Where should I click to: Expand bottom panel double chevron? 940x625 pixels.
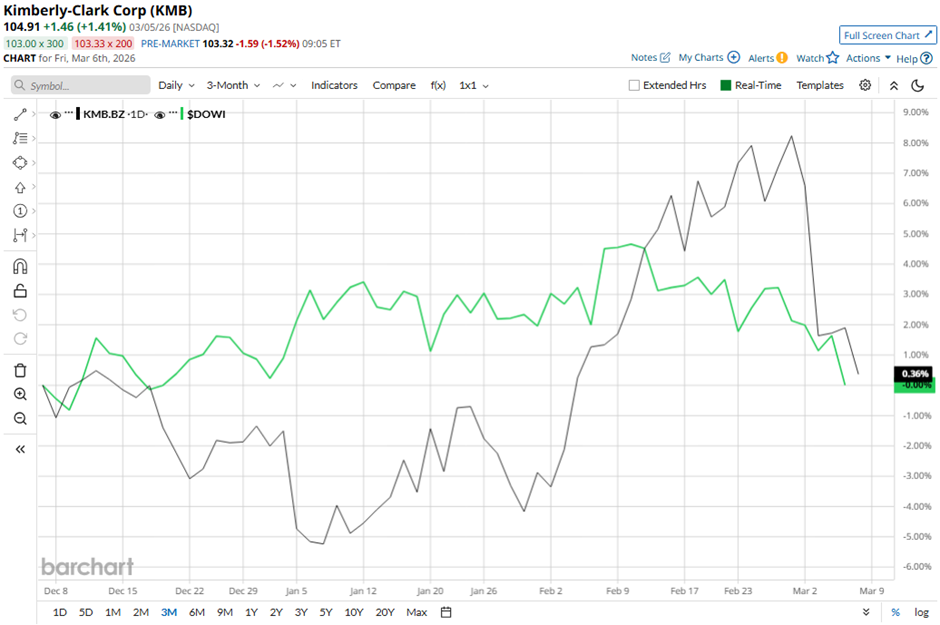point(866,612)
